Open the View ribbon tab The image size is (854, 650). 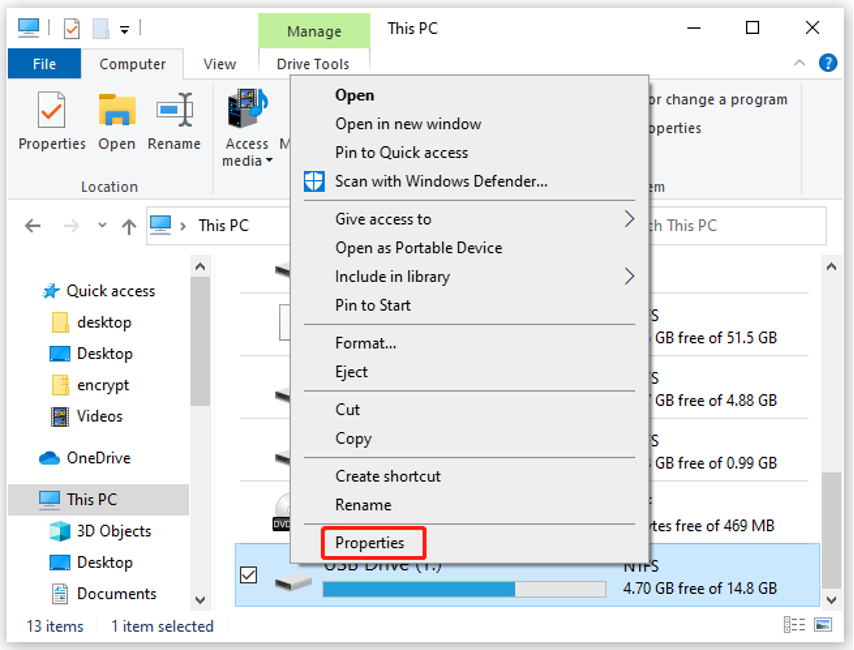pyautogui.click(x=219, y=64)
